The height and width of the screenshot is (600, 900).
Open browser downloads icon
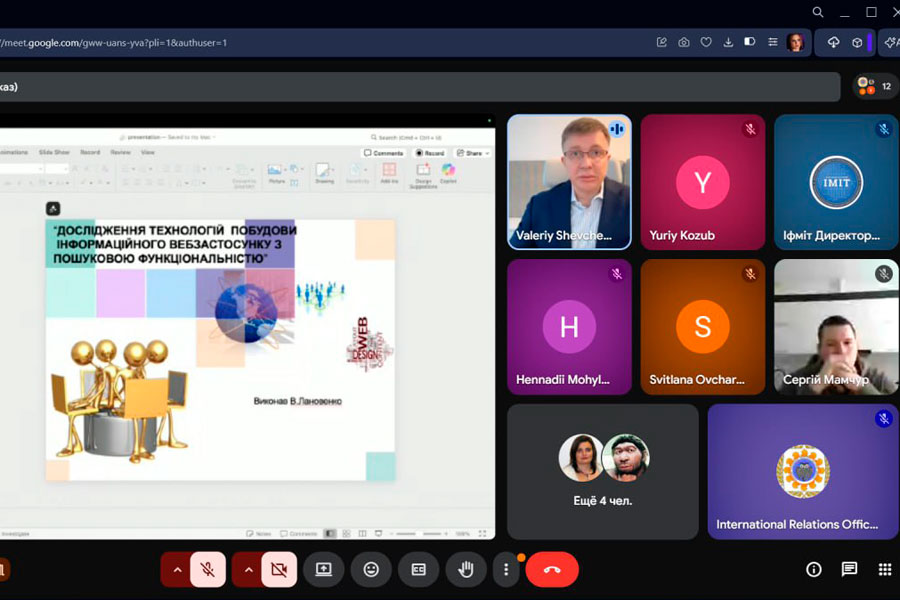728,42
